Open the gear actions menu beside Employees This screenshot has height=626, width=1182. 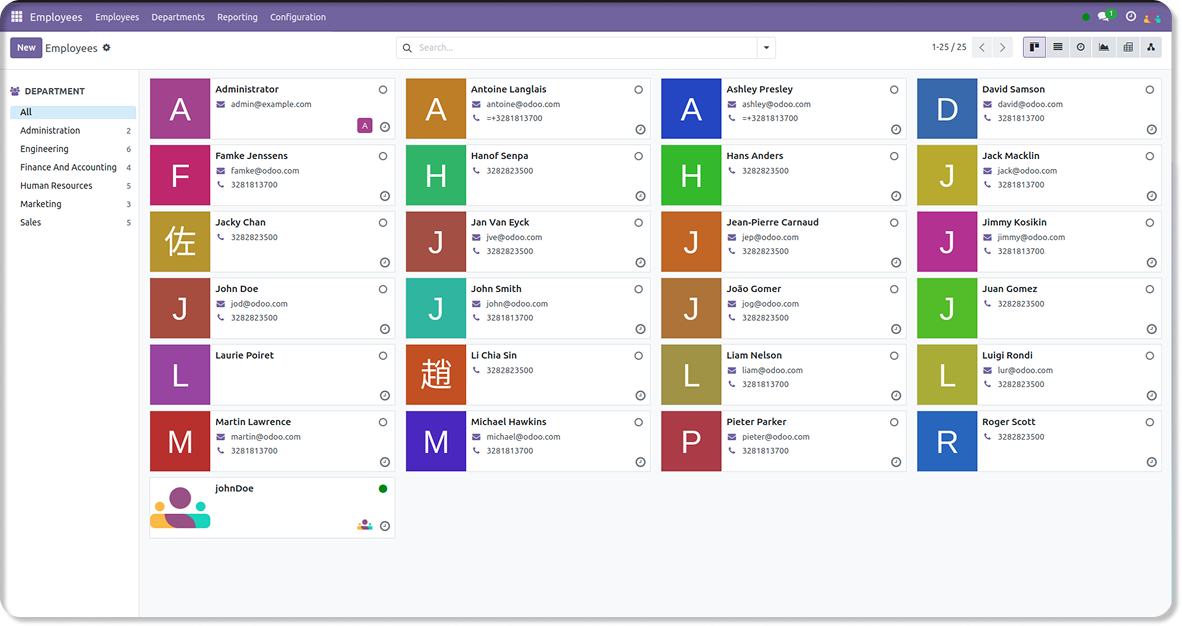[x=107, y=48]
